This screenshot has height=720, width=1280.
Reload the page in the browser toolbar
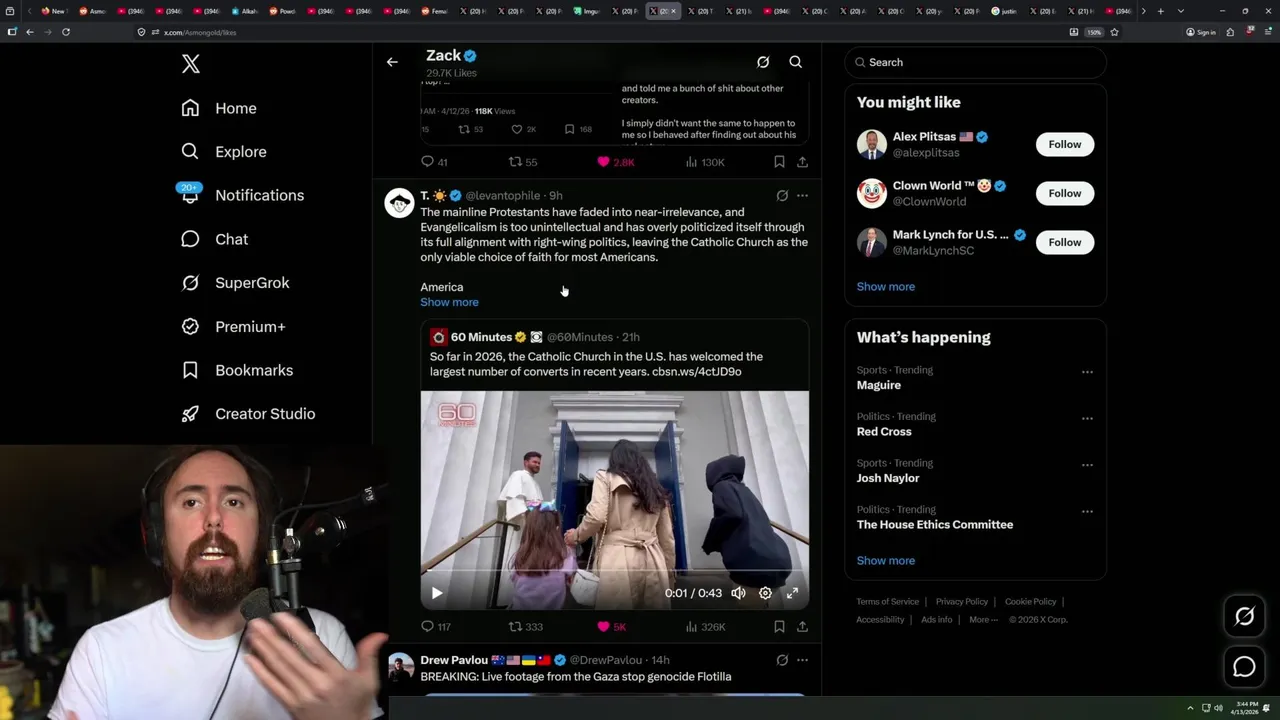66,32
